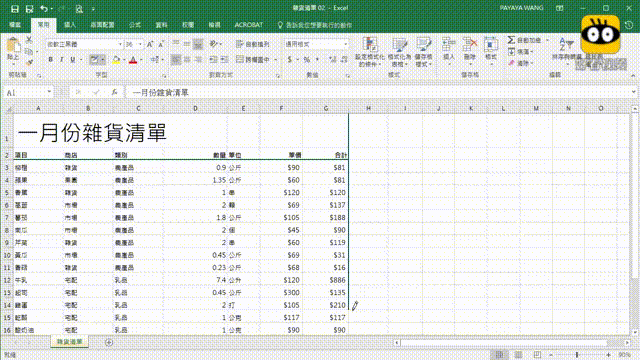Image resolution: width=640 pixels, height=360 pixels.
Task: Click the Cut scissors icon
Action: (x=29, y=40)
